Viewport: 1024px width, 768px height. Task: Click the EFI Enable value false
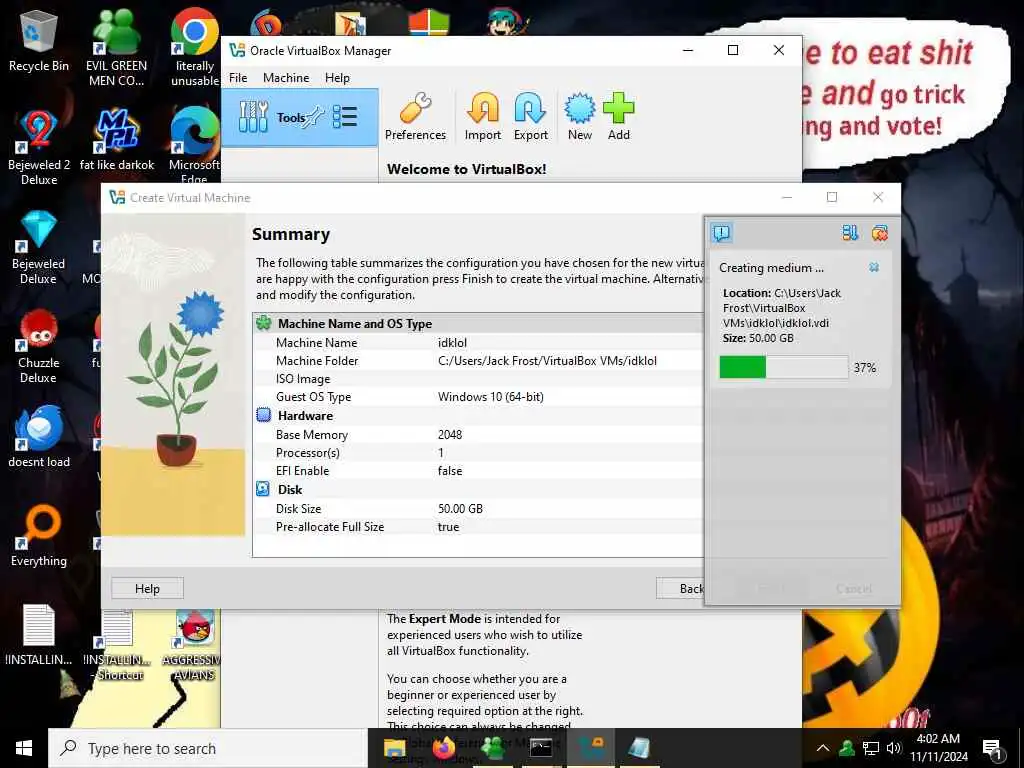coord(450,471)
